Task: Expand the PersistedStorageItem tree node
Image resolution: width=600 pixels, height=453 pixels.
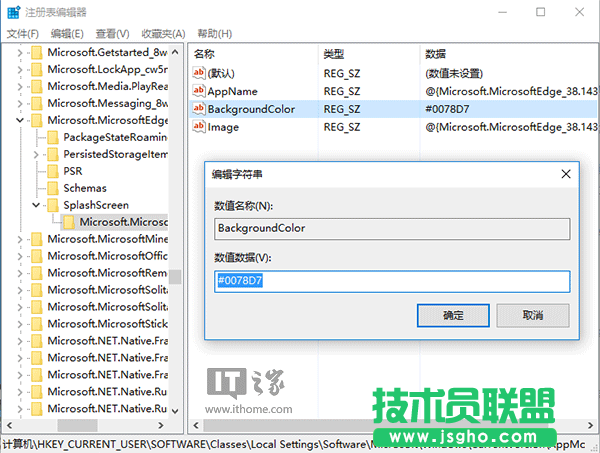Action: coord(36,155)
